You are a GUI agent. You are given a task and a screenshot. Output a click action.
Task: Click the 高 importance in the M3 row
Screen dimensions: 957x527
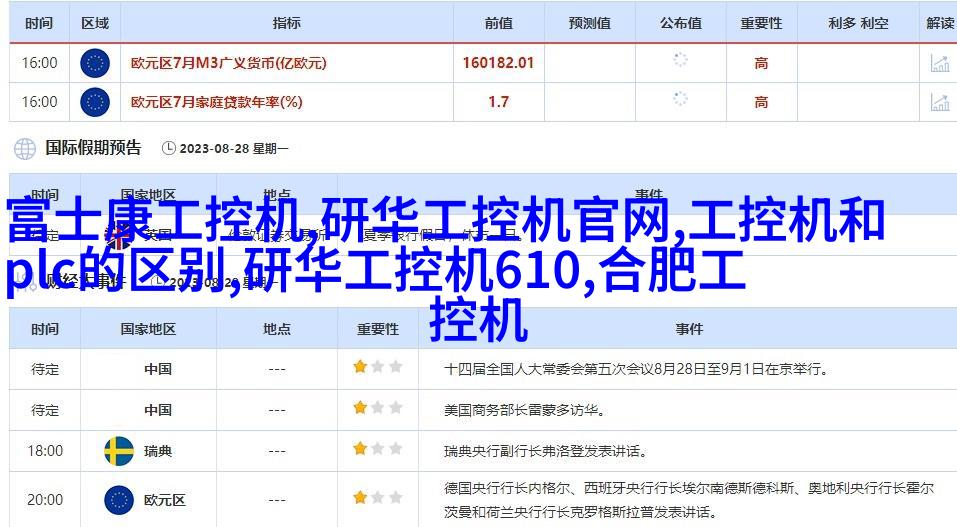click(x=761, y=63)
